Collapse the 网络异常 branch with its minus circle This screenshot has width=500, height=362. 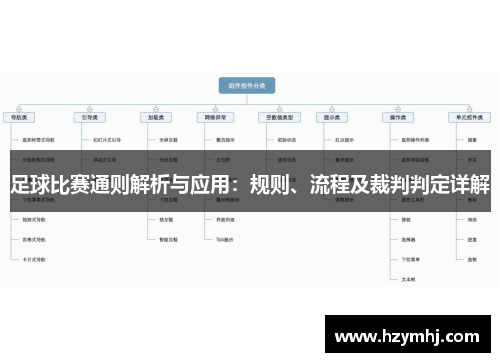coord(215,109)
